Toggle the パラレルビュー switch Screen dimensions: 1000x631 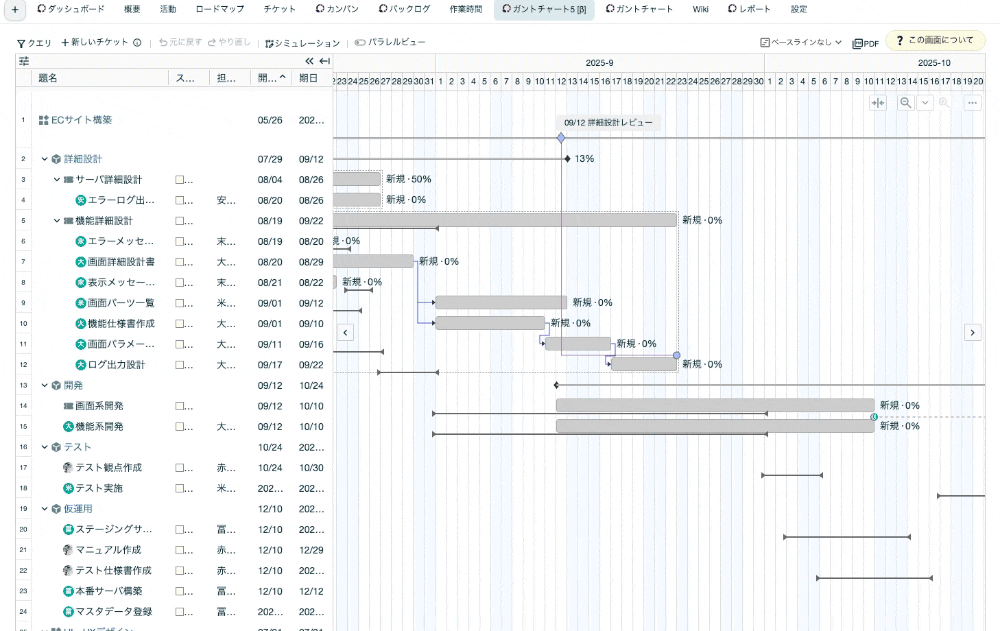click(x=390, y=42)
